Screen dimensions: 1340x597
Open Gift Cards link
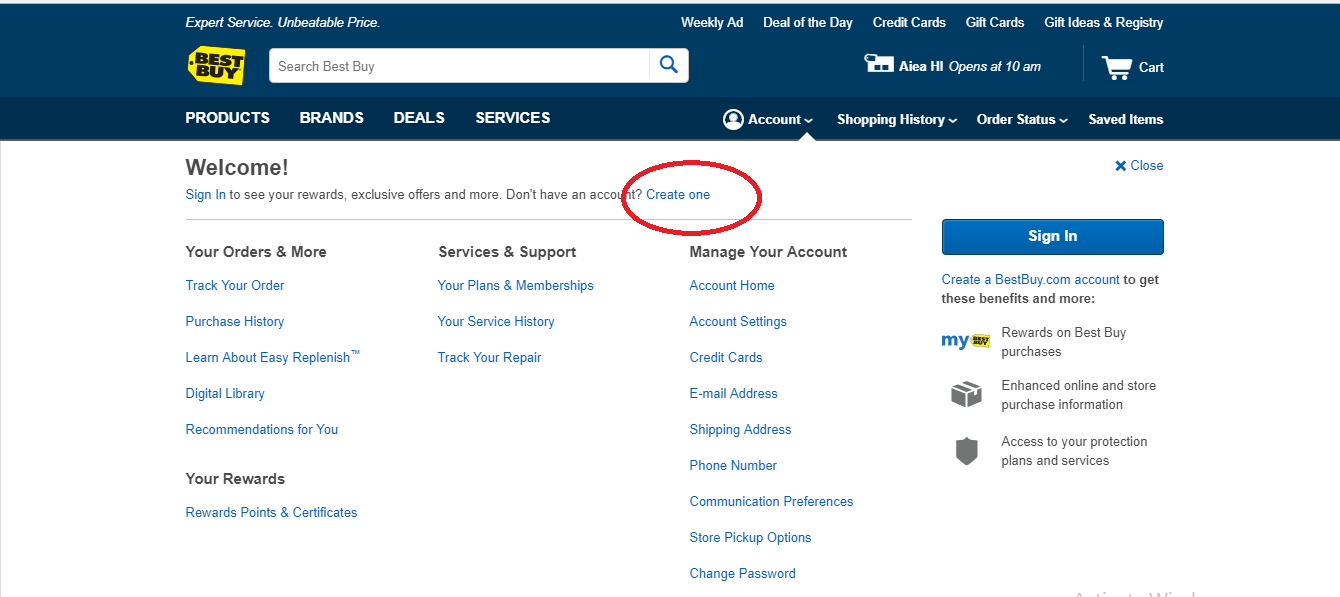(x=995, y=22)
